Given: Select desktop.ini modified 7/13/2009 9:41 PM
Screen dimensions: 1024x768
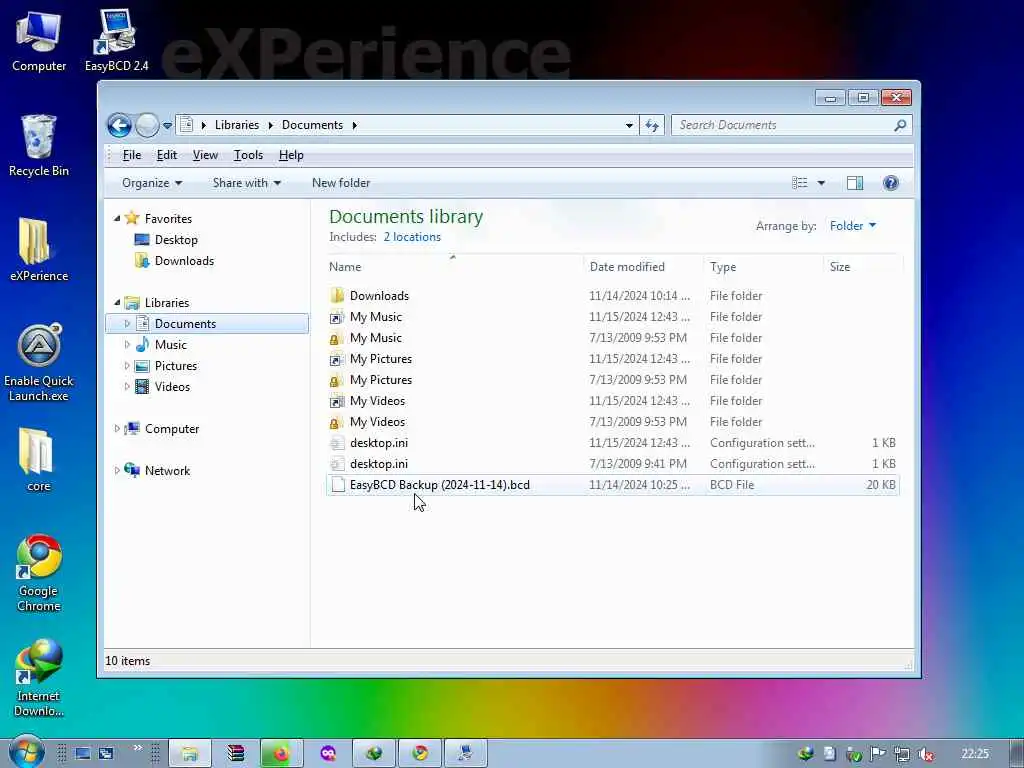Looking at the screenshot, I should pyautogui.click(x=613, y=464).
